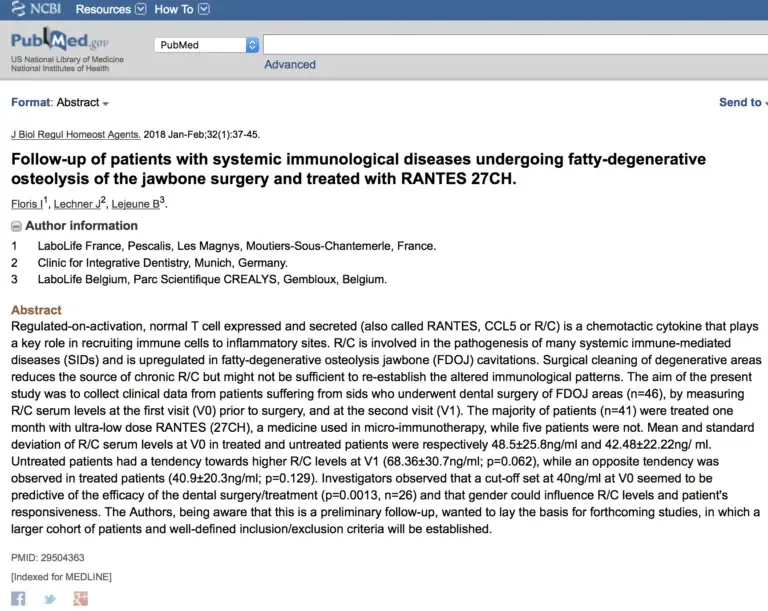Share the article on Twitter
The width and height of the screenshot is (768, 611).
49,599
